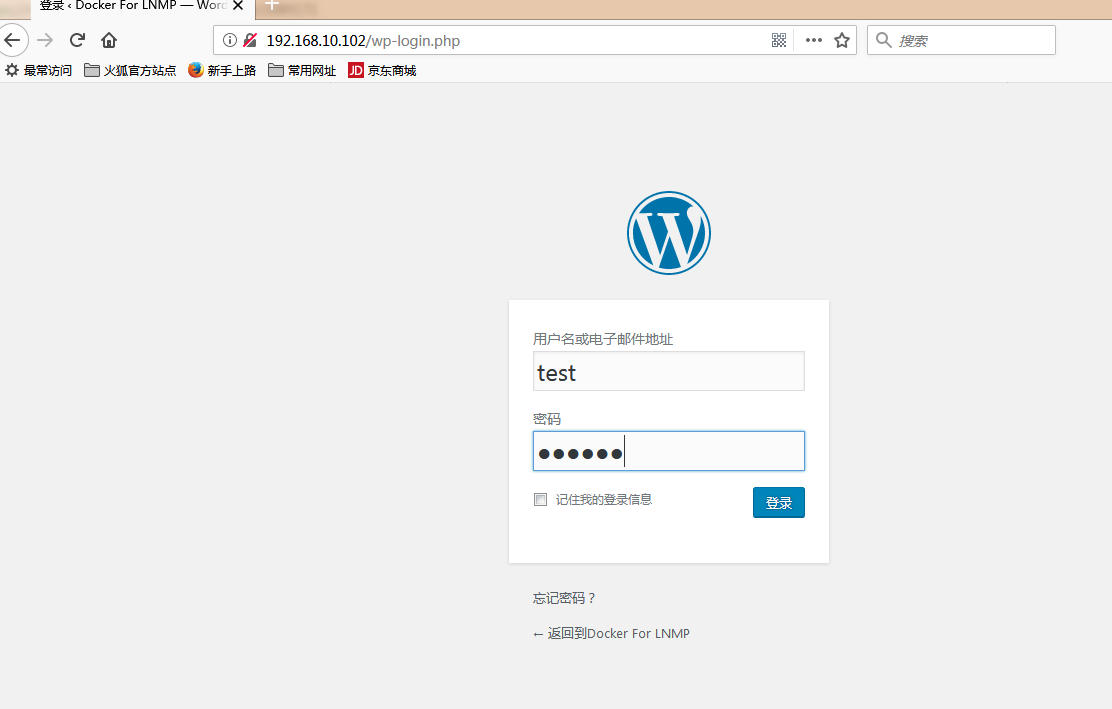This screenshot has width=1112, height=709.
Task: Open a new tab with the plus button
Action: (272, 6)
